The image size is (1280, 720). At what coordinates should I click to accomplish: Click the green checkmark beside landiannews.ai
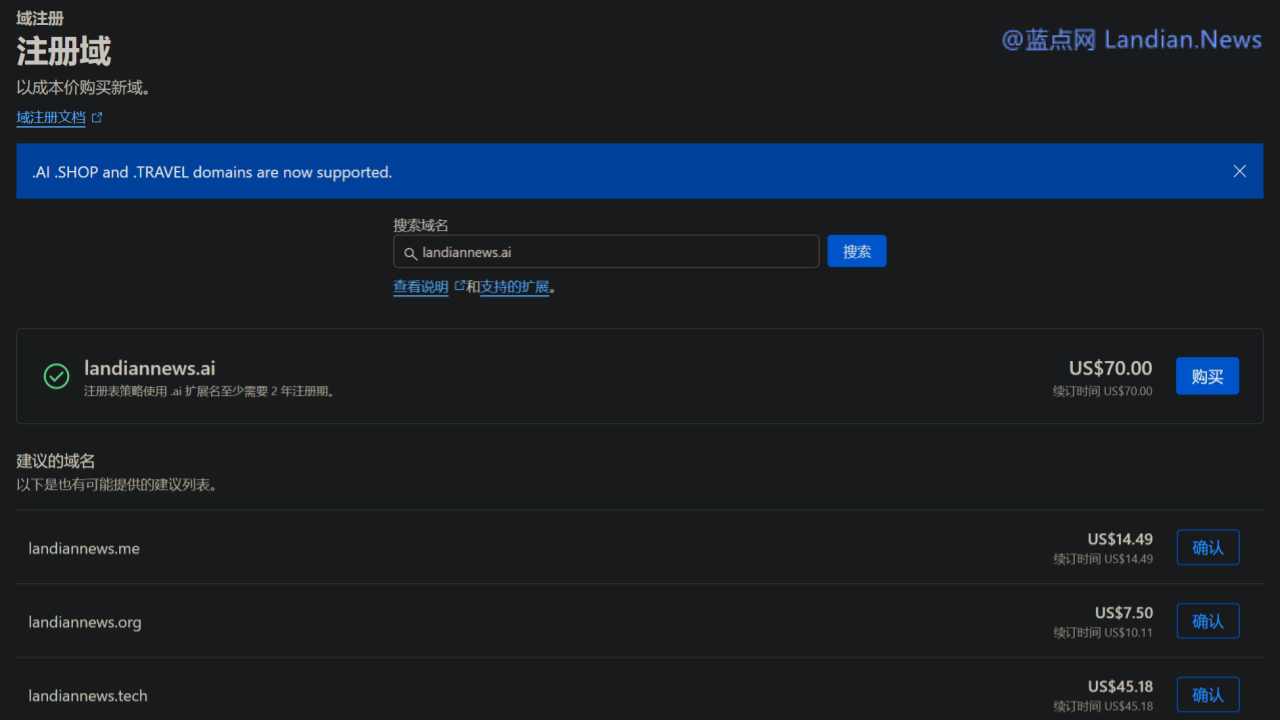(56, 376)
